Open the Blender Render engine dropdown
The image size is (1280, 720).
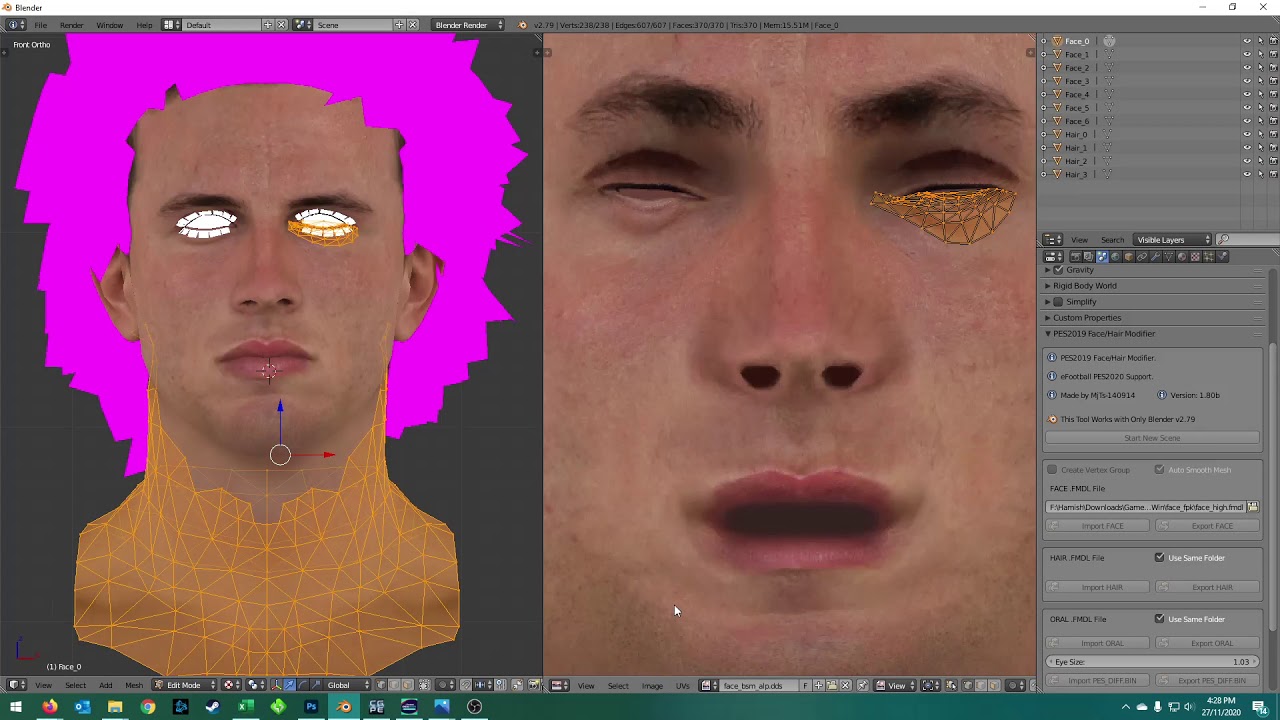coord(468,25)
